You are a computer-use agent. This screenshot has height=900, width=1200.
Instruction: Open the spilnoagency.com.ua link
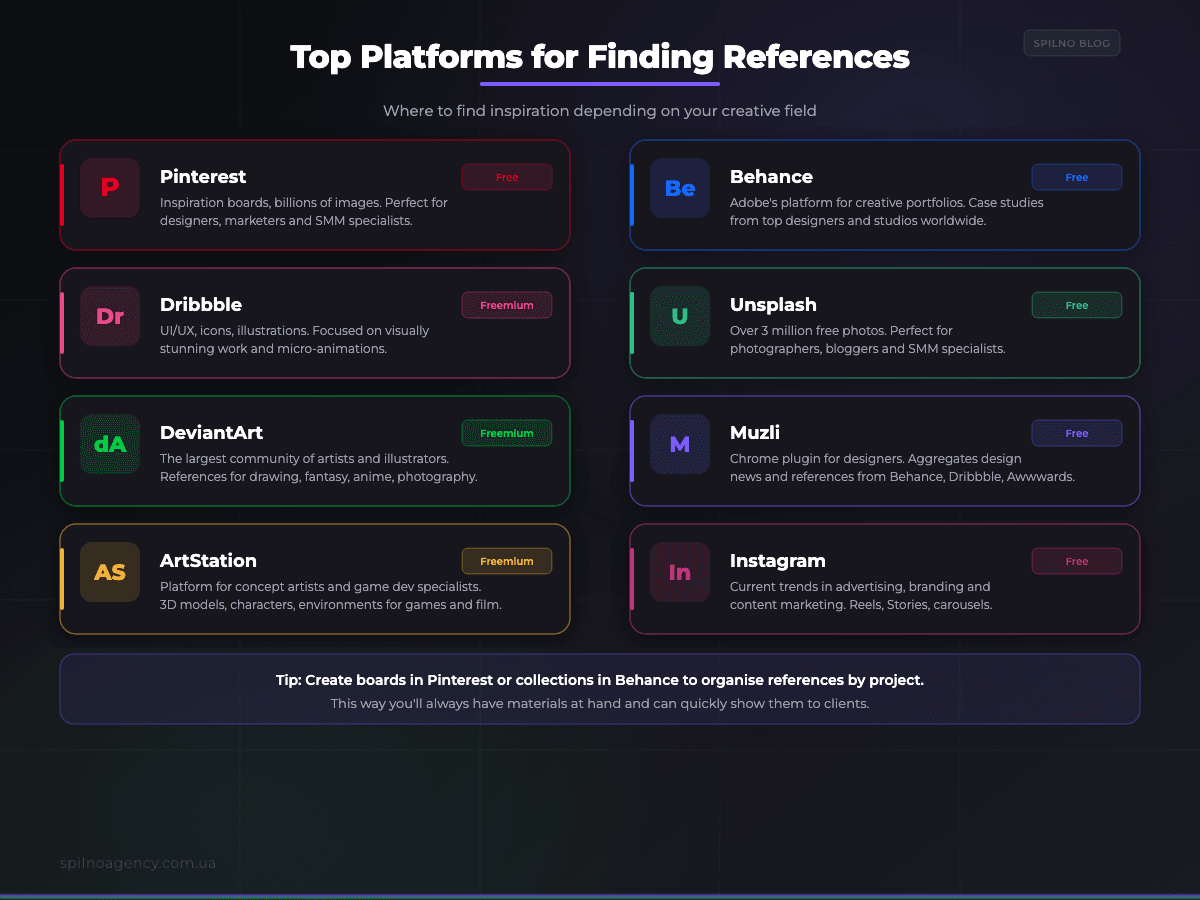point(138,863)
